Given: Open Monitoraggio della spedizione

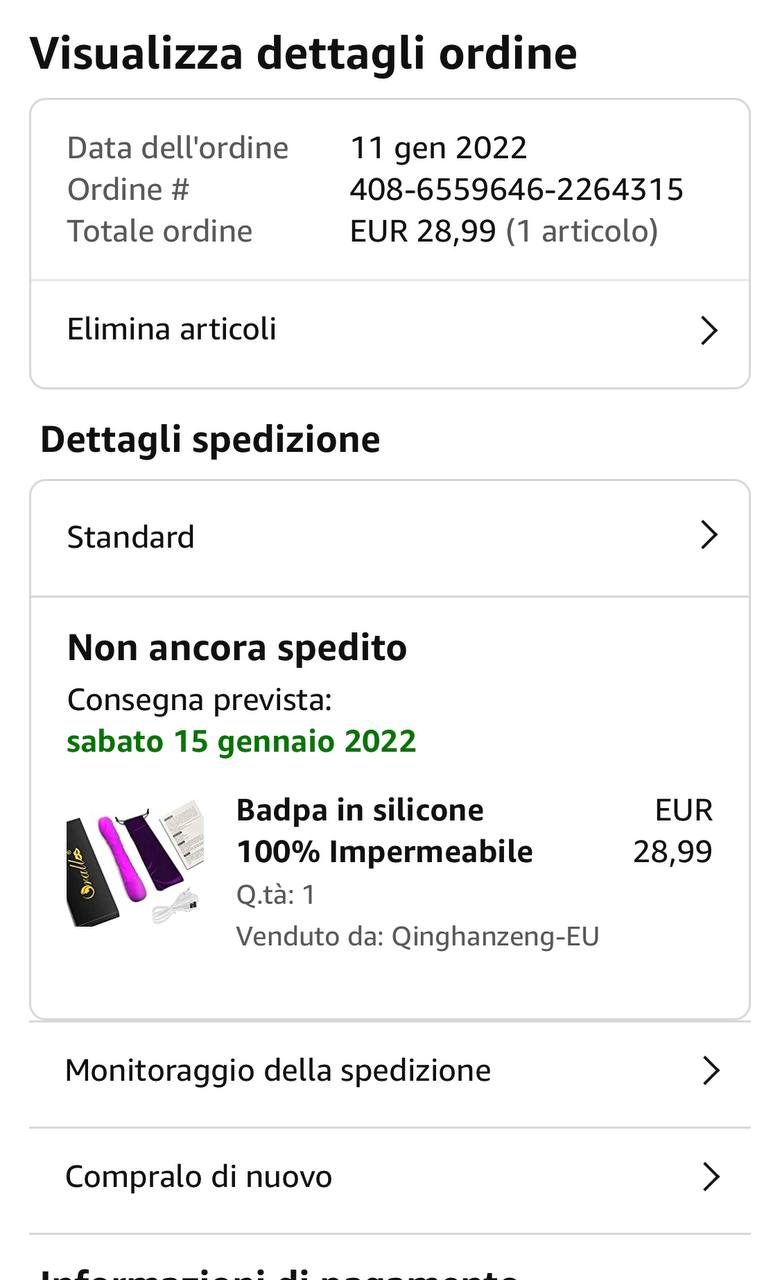Looking at the screenshot, I should coord(278,1071).
